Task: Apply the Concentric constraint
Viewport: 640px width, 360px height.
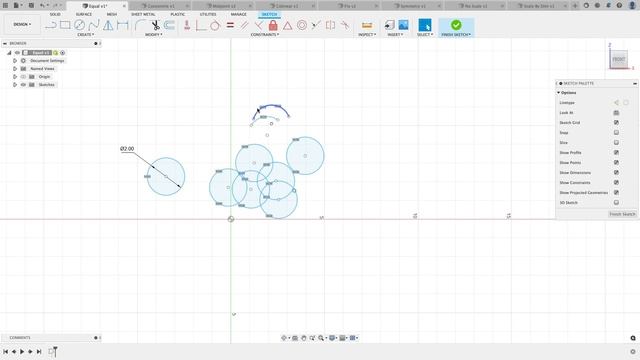Action: click(302, 25)
